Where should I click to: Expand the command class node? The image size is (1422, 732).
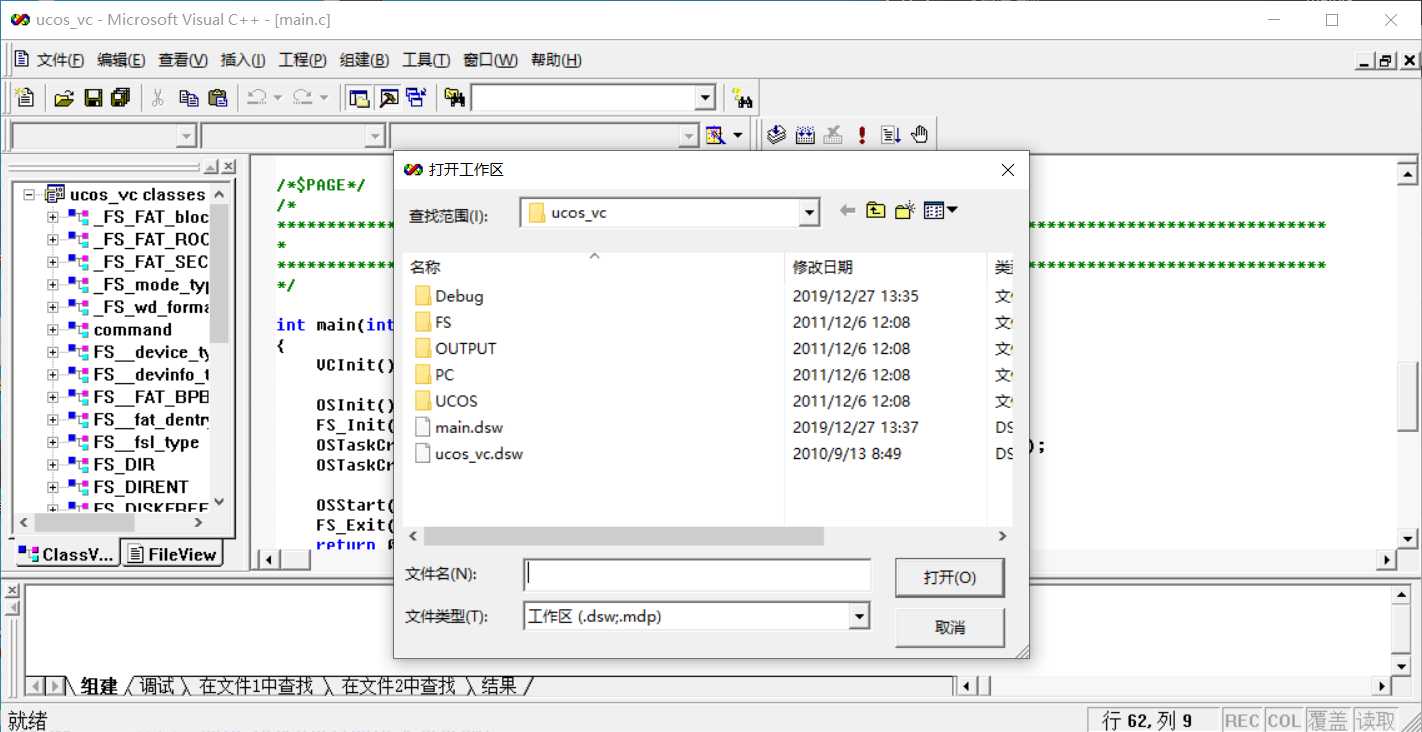[x=53, y=329]
